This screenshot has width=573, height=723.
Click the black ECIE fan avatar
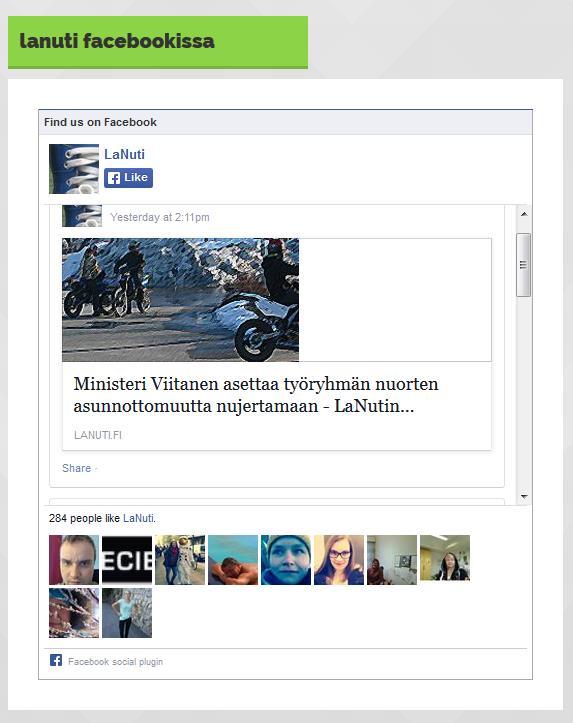tap(127, 560)
